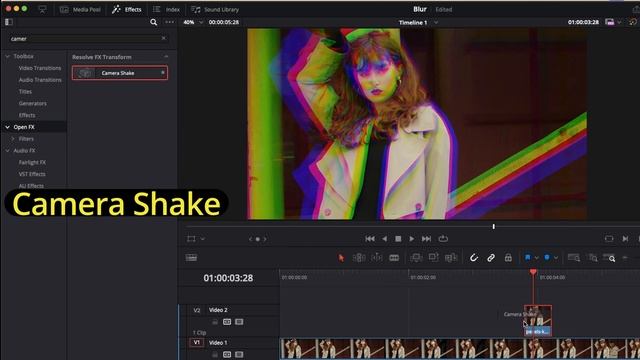Collapse the Audio FX section

tap(7, 151)
